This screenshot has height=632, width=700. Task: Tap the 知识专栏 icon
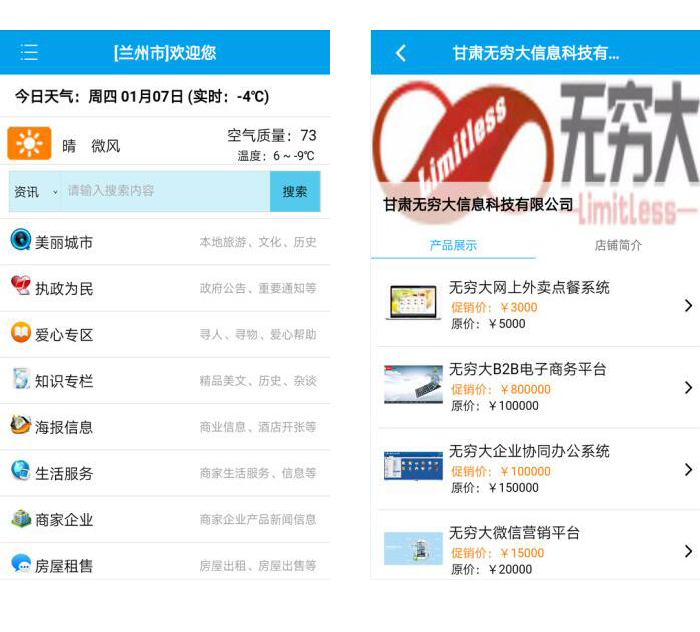[x=21, y=380]
